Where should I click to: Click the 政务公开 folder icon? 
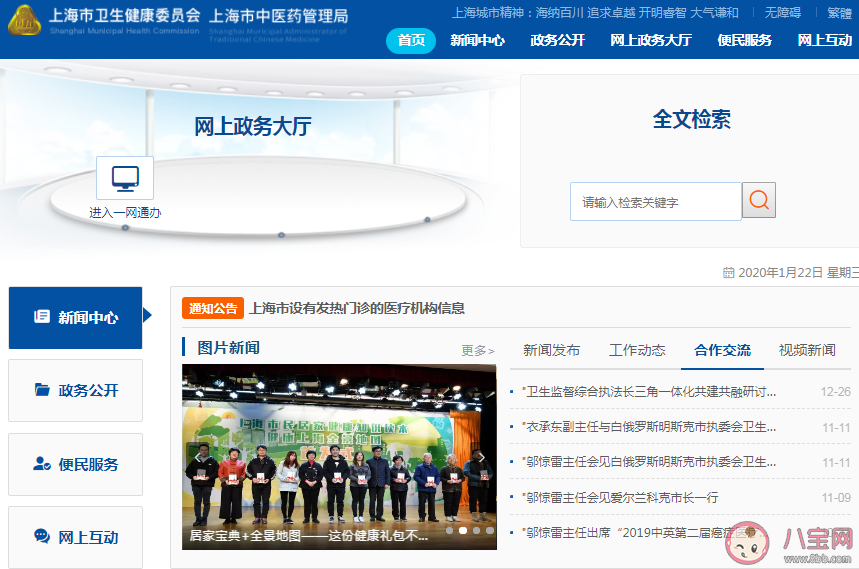coord(42,390)
